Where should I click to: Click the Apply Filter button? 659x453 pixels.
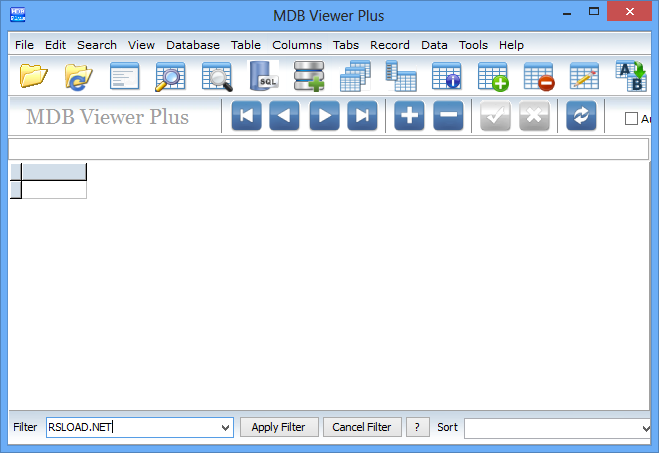(279, 427)
